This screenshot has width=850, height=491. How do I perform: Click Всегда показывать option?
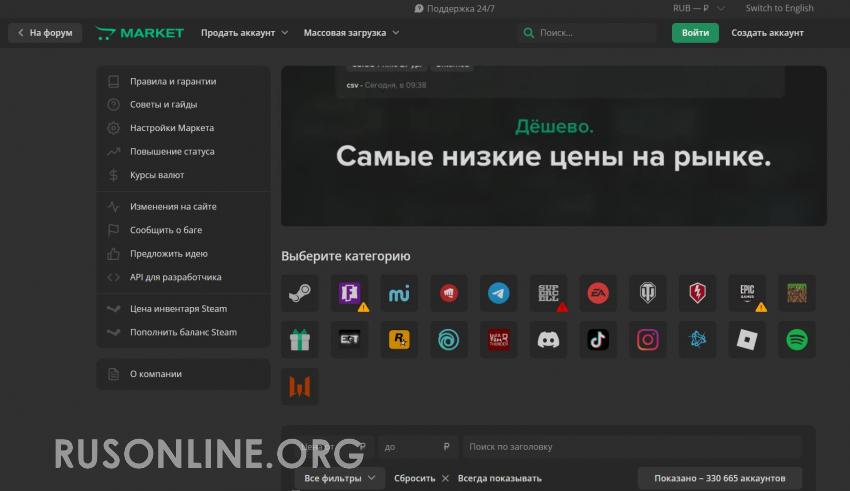pyautogui.click(x=499, y=478)
